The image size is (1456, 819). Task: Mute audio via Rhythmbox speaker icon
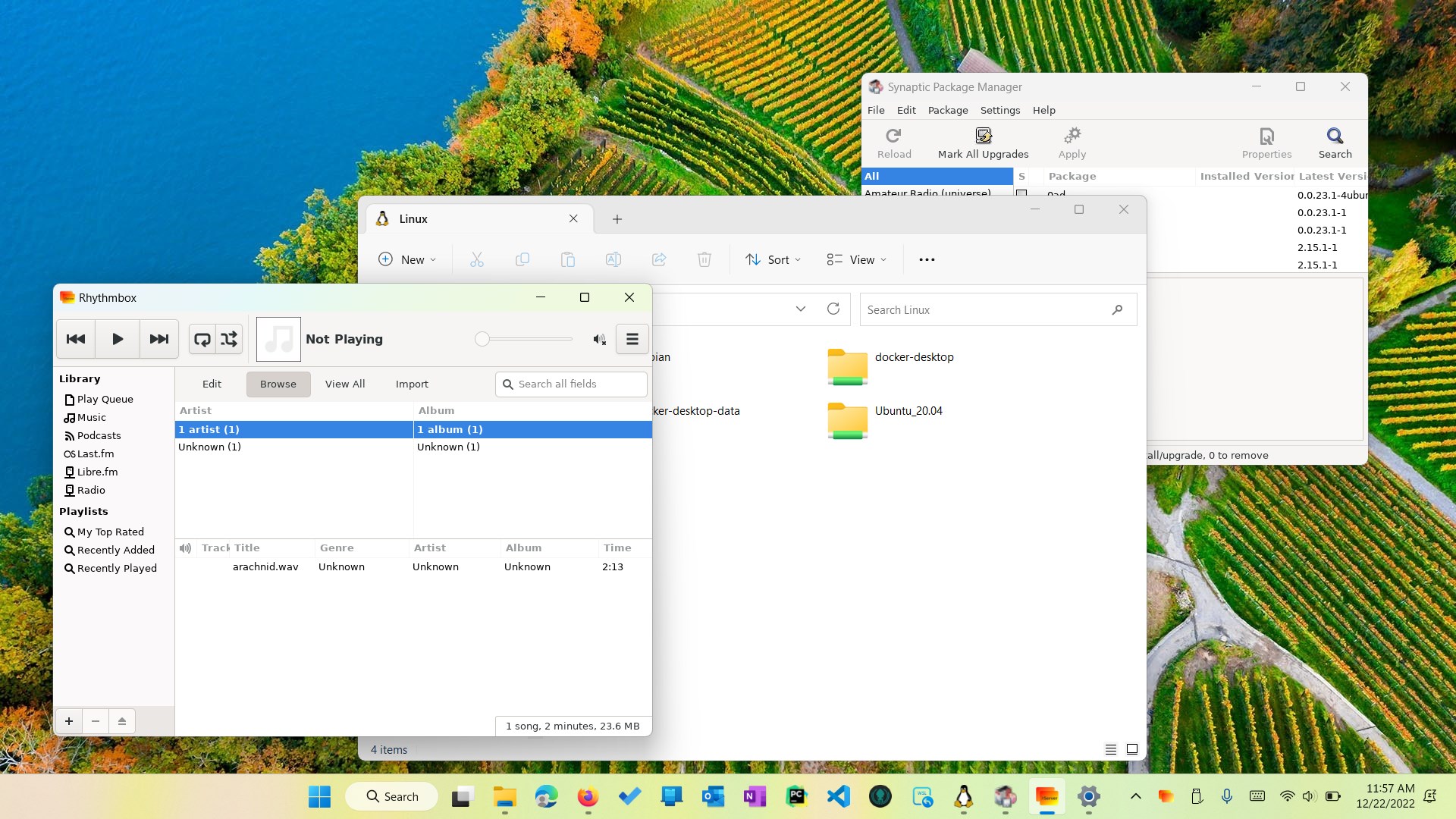pos(599,339)
